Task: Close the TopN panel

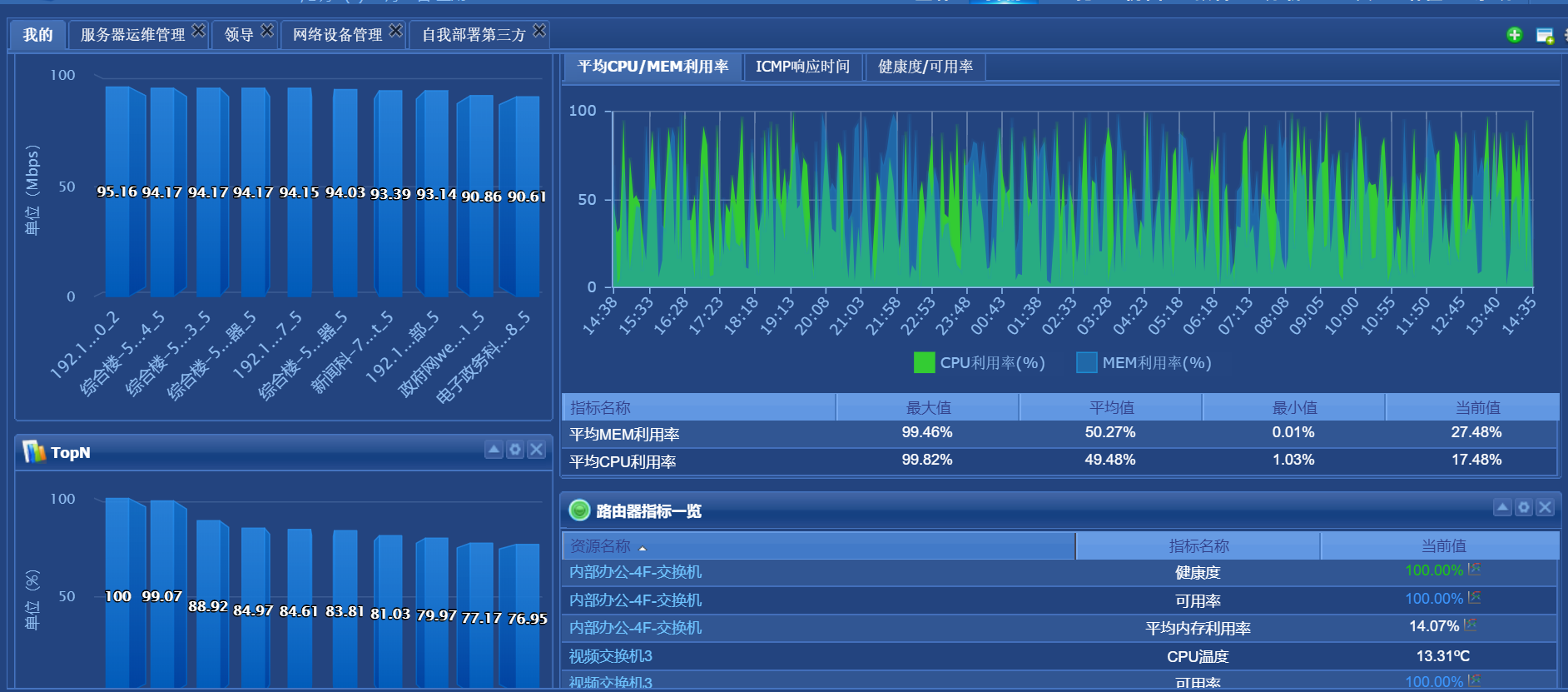Action: pyautogui.click(x=537, y=450)
